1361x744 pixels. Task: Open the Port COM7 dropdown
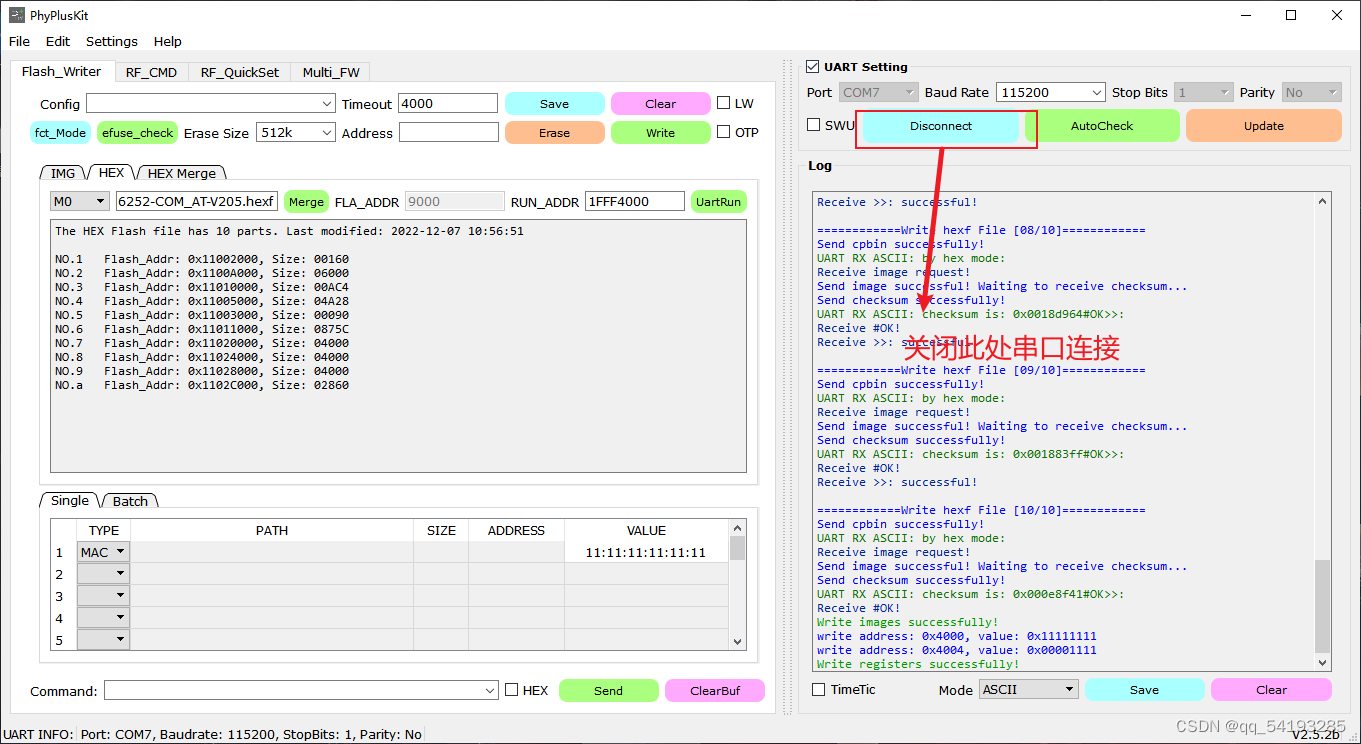877,92
